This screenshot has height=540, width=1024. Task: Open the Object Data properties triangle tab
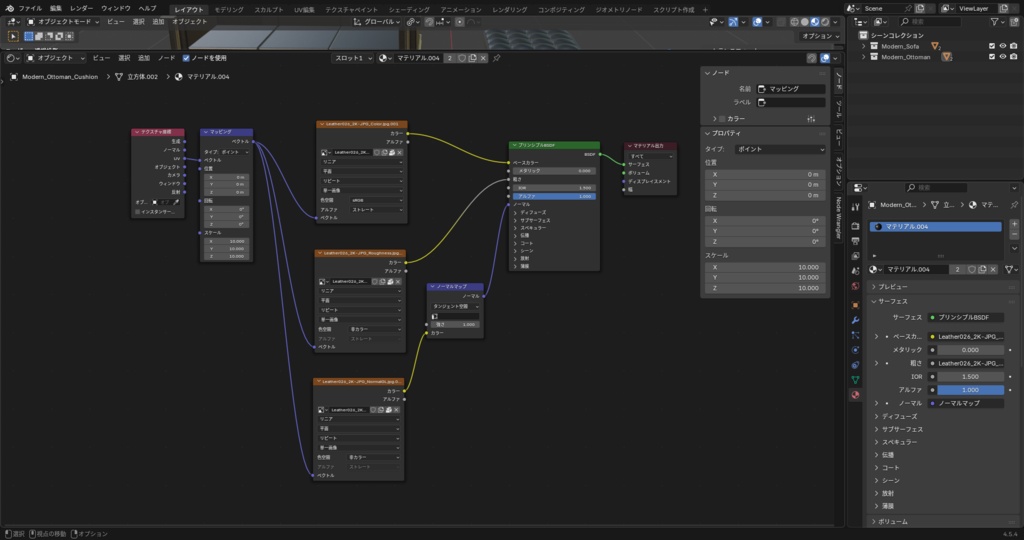pyautogui.click(x=856, y=379)
